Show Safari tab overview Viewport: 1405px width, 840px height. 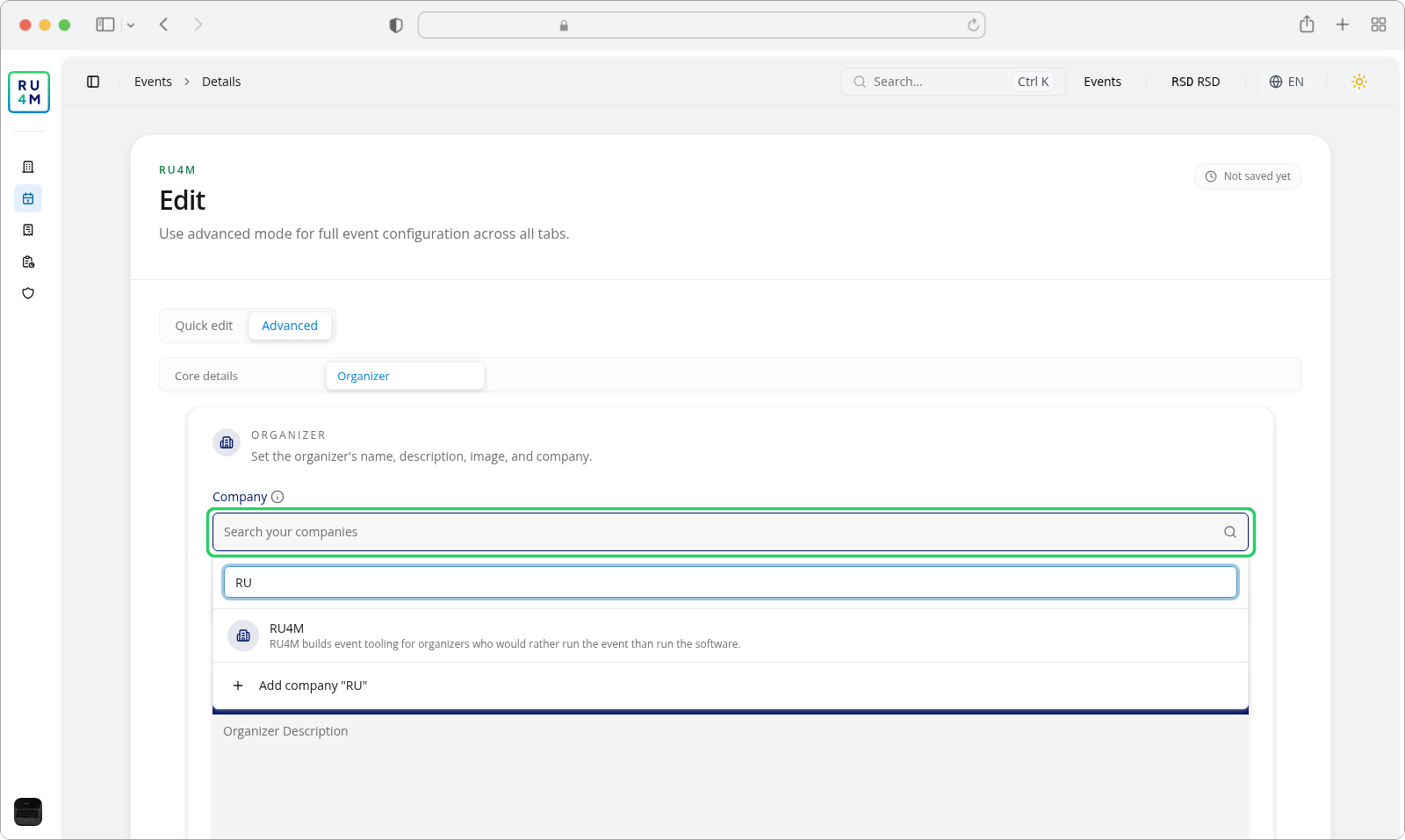coord(1379,25)
